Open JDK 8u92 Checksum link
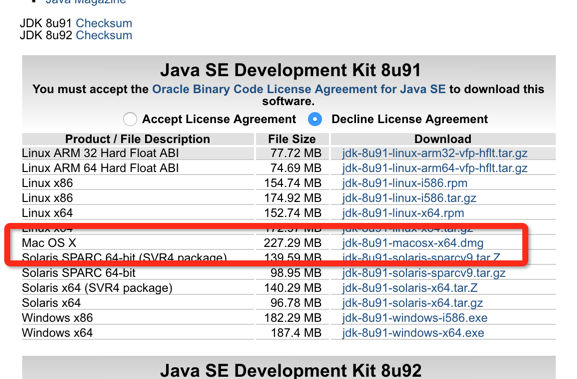Viewport: 577px width, 379px height. [x=104, y=35]
